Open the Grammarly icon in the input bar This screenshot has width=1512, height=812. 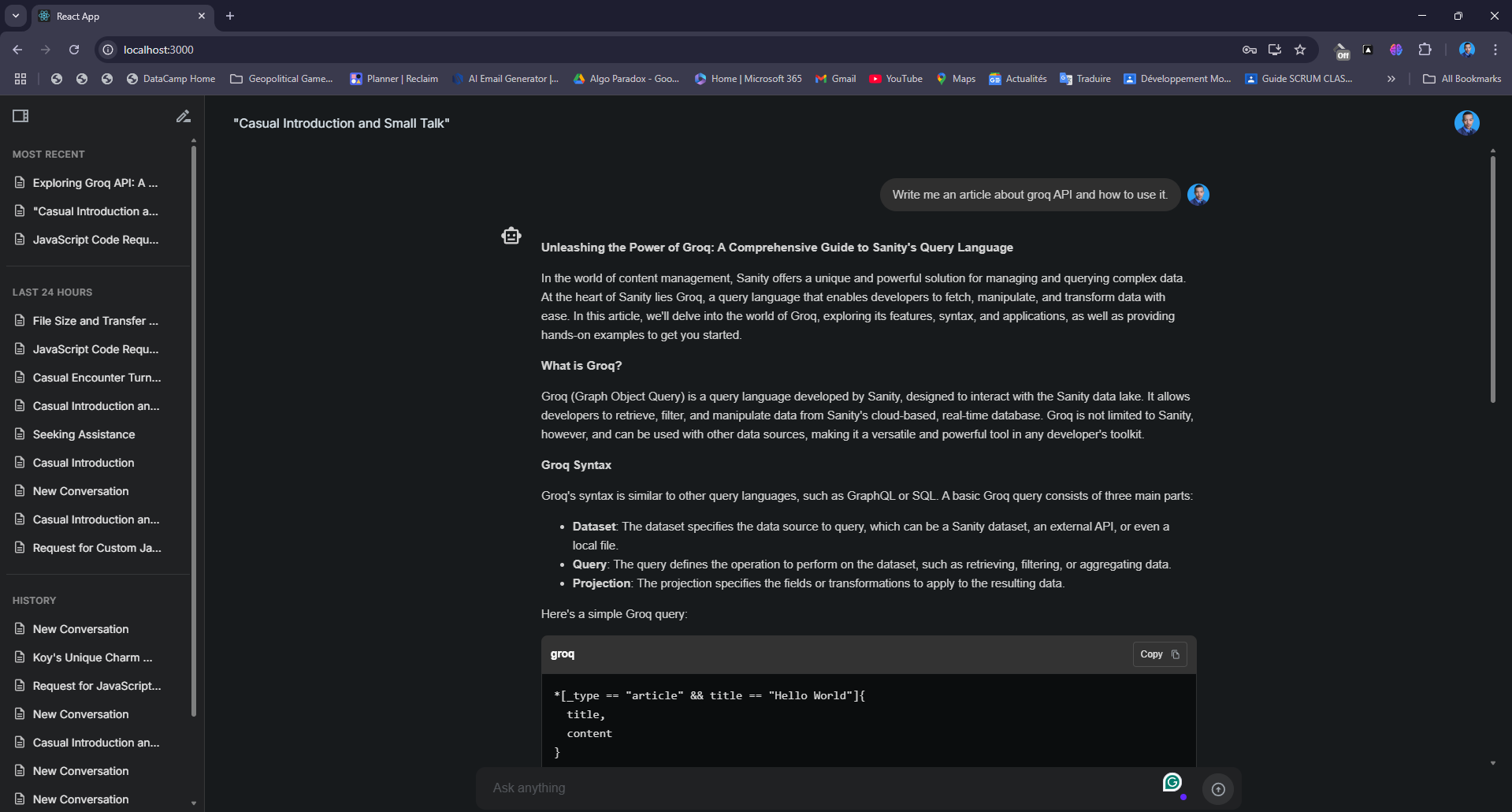click(1172, 783)
